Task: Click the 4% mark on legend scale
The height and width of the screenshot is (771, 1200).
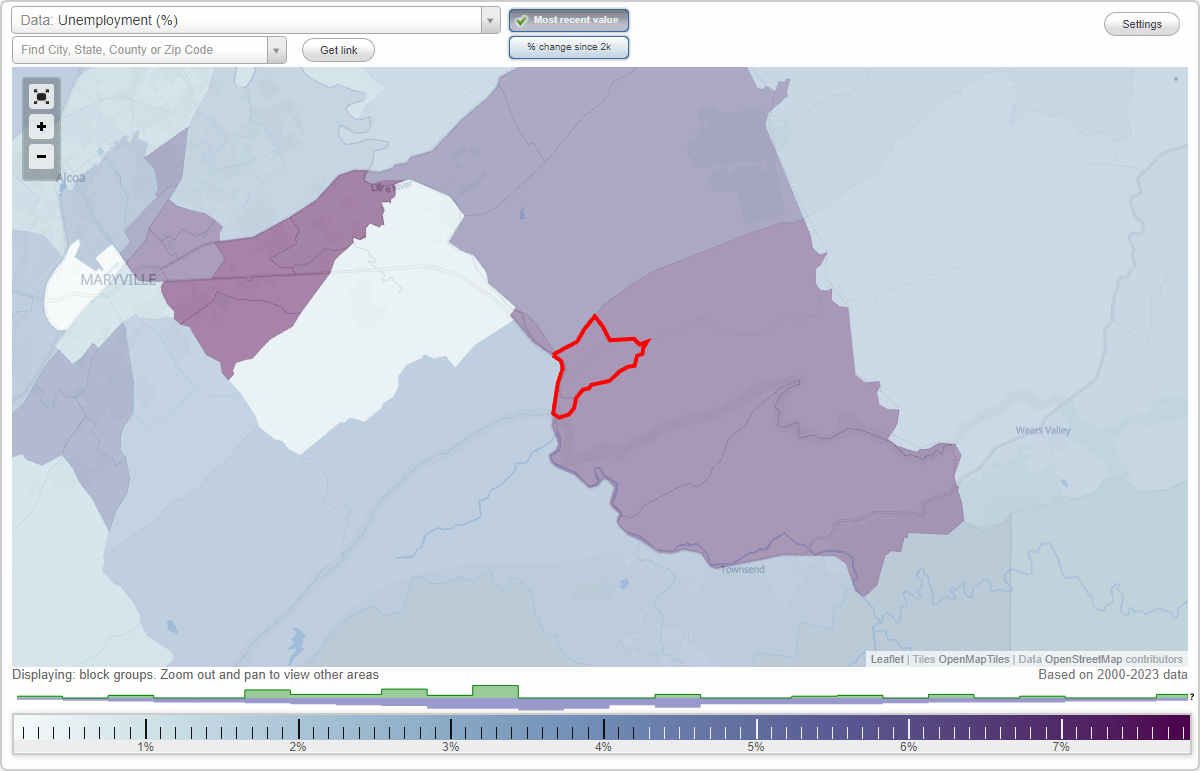Action: click(x=604, y=747)
